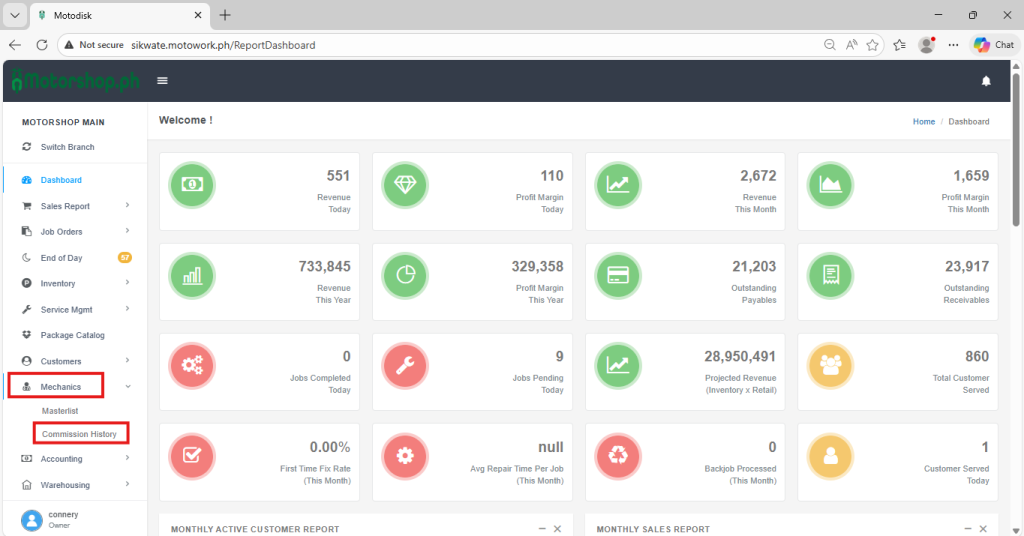Click the Revenue Today money icon
1024x536 pixels.
191,185
